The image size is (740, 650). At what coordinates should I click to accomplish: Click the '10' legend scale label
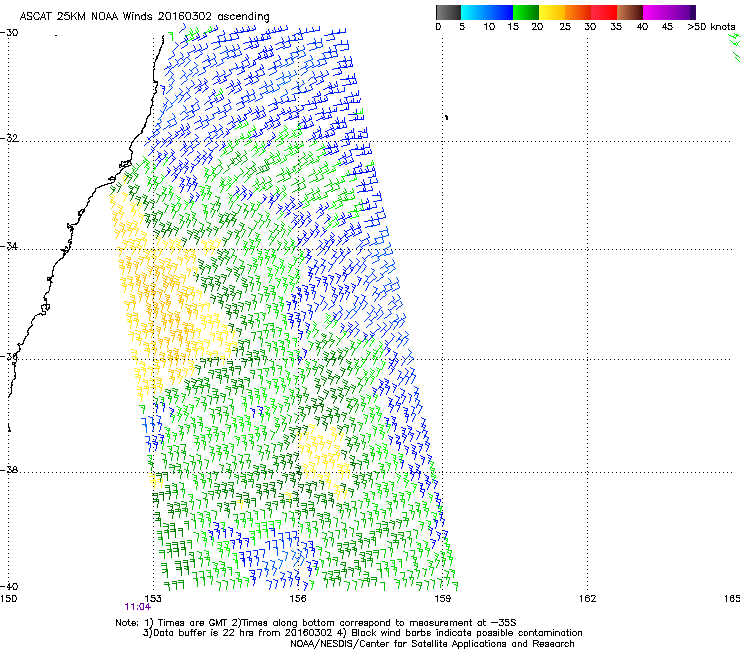pyautogui.click(x=489, y=27)
